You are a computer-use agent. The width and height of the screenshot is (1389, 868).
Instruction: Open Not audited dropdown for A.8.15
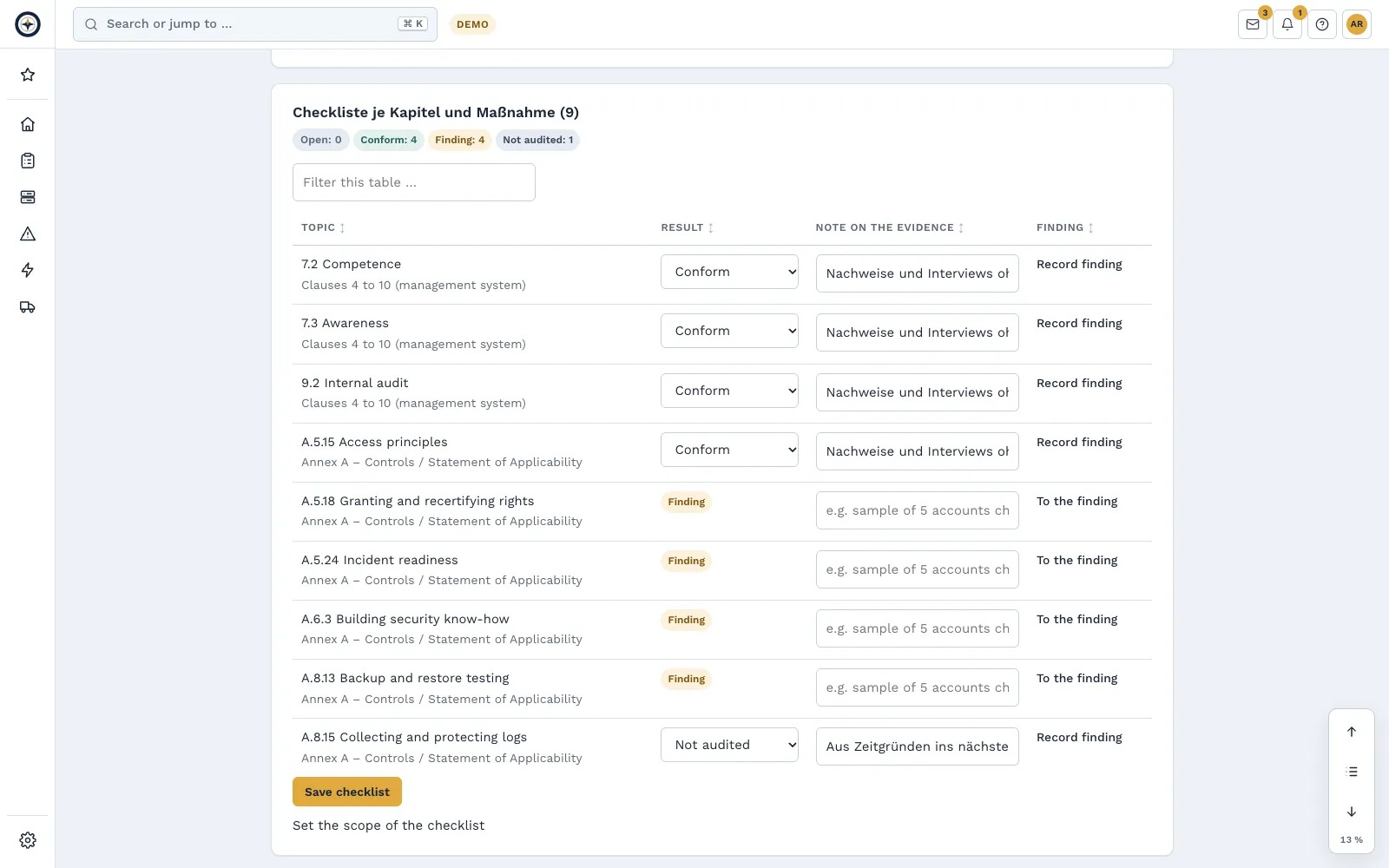729,745
